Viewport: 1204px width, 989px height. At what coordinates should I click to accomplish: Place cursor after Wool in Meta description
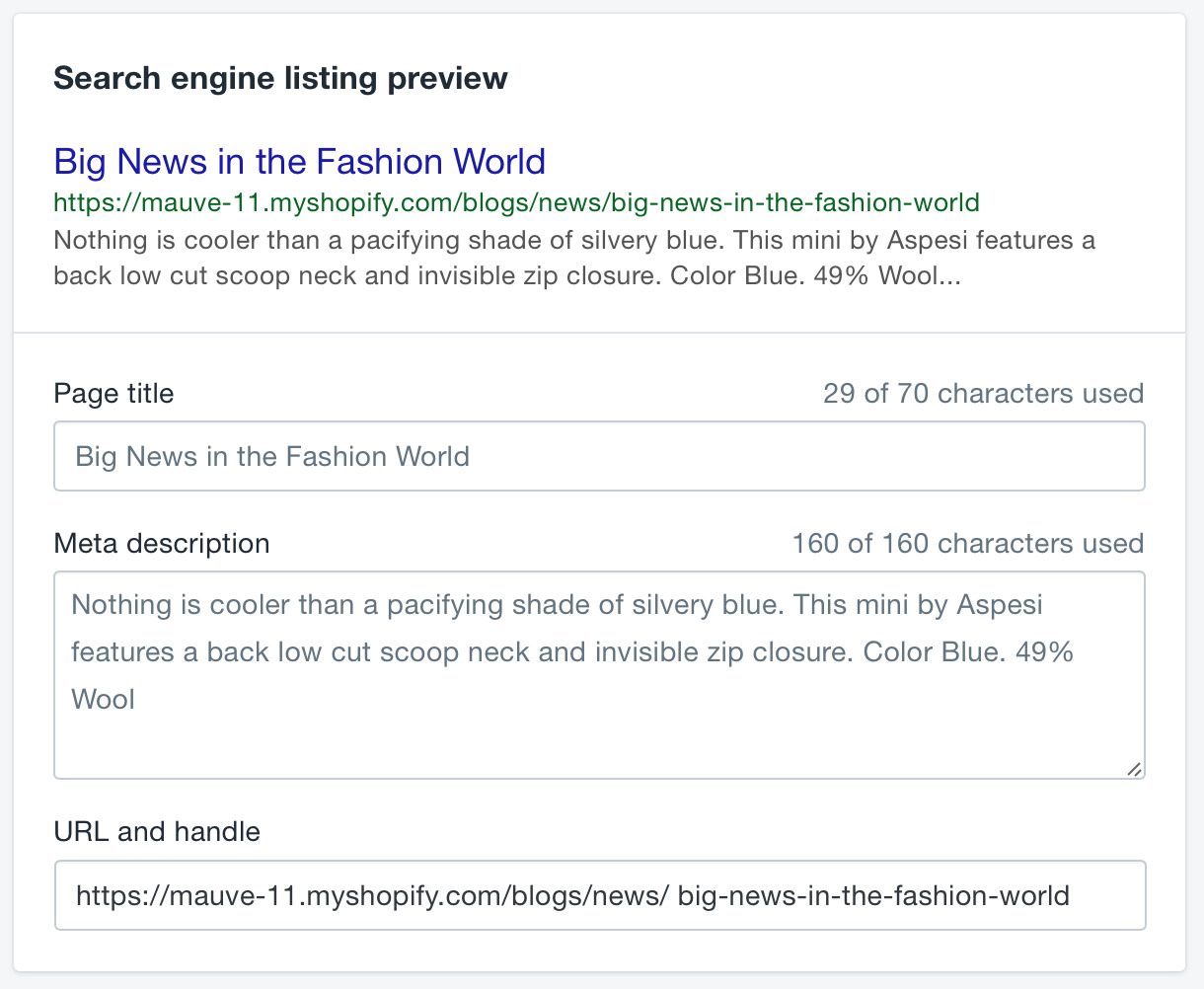[x=136, y=700]
